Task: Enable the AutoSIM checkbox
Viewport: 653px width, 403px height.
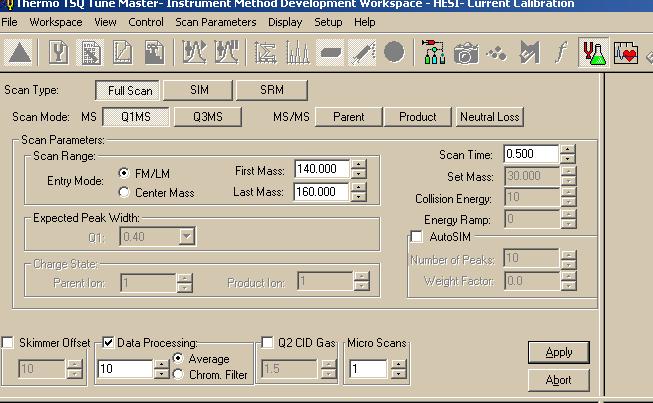Action: 416,236
